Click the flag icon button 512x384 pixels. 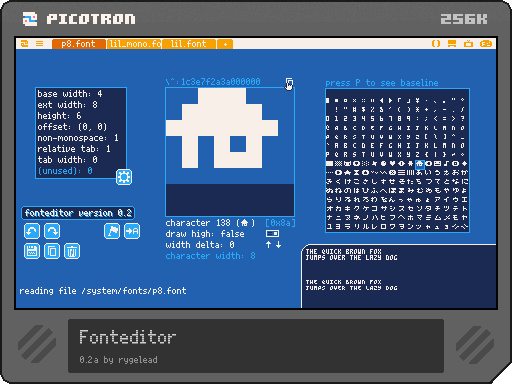(112, 231)
